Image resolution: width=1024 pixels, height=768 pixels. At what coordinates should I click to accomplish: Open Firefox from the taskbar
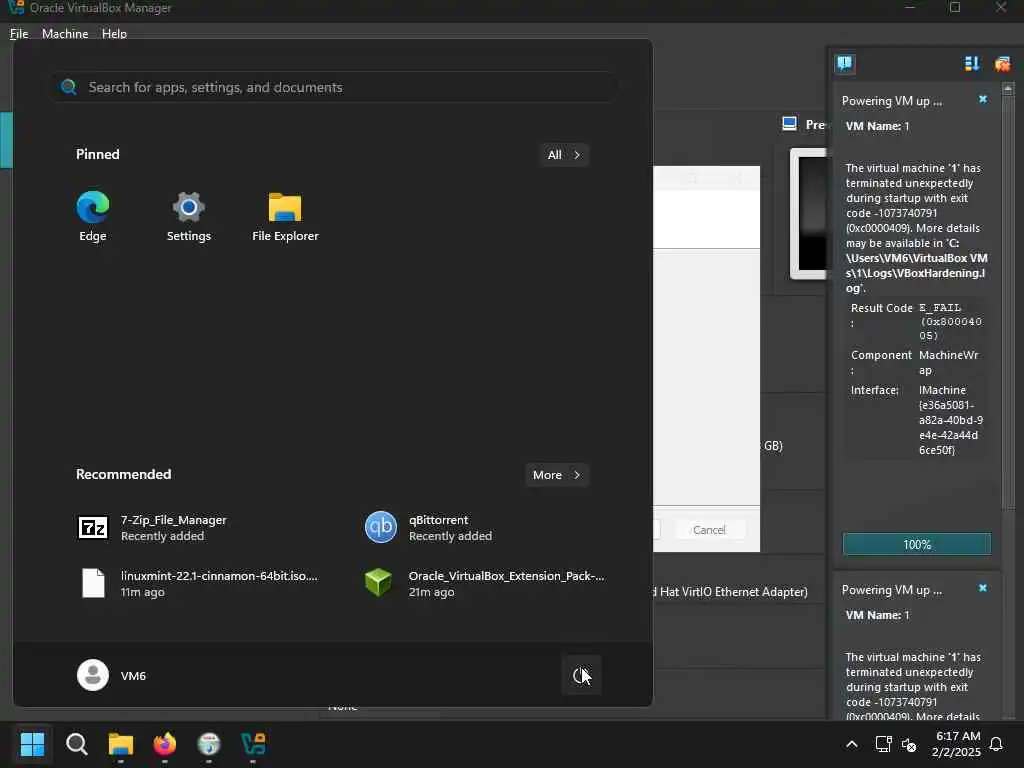[165, 743]
